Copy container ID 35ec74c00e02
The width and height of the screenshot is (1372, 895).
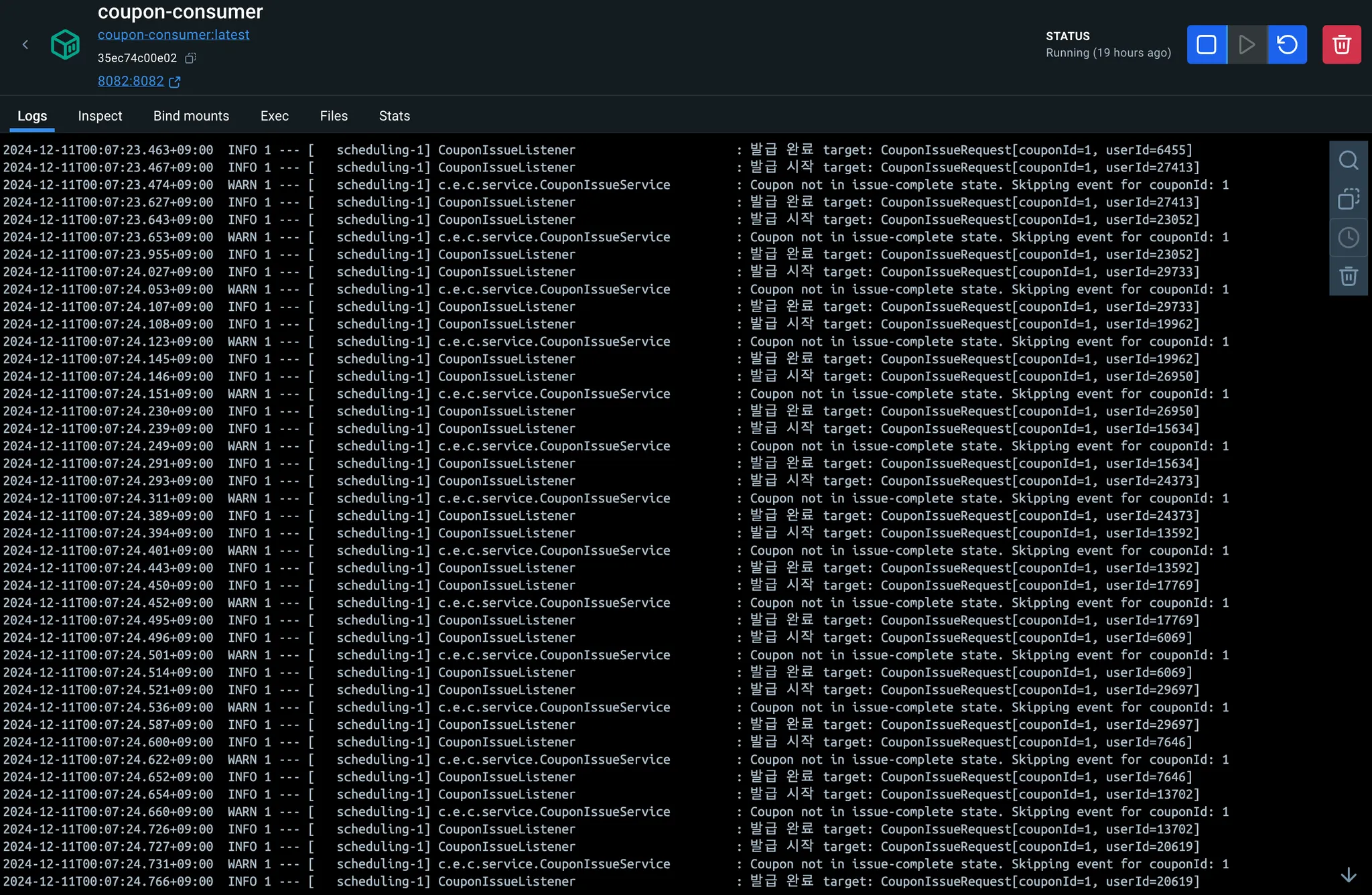(190, 58)
